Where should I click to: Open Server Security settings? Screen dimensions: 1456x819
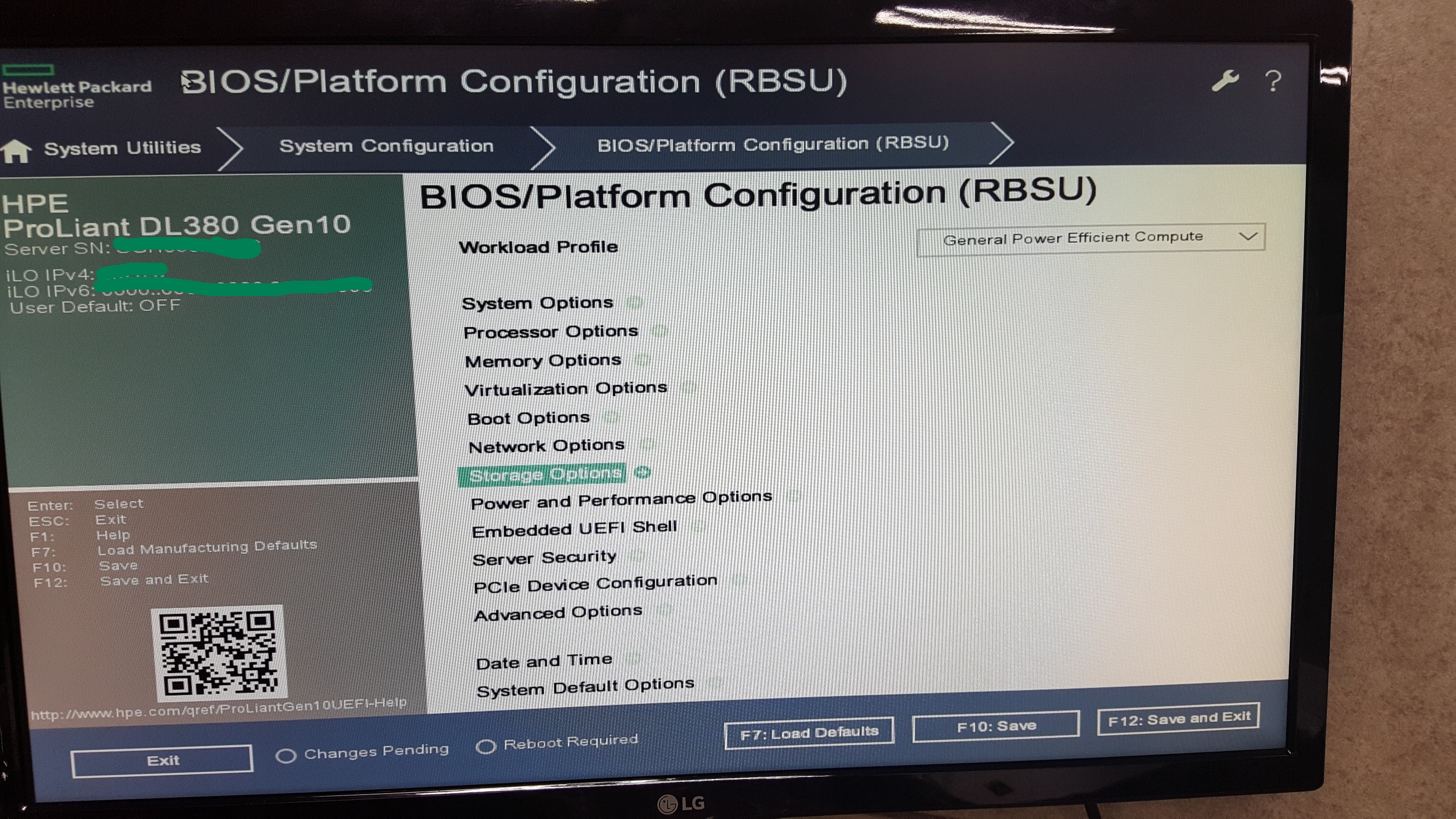544,558
